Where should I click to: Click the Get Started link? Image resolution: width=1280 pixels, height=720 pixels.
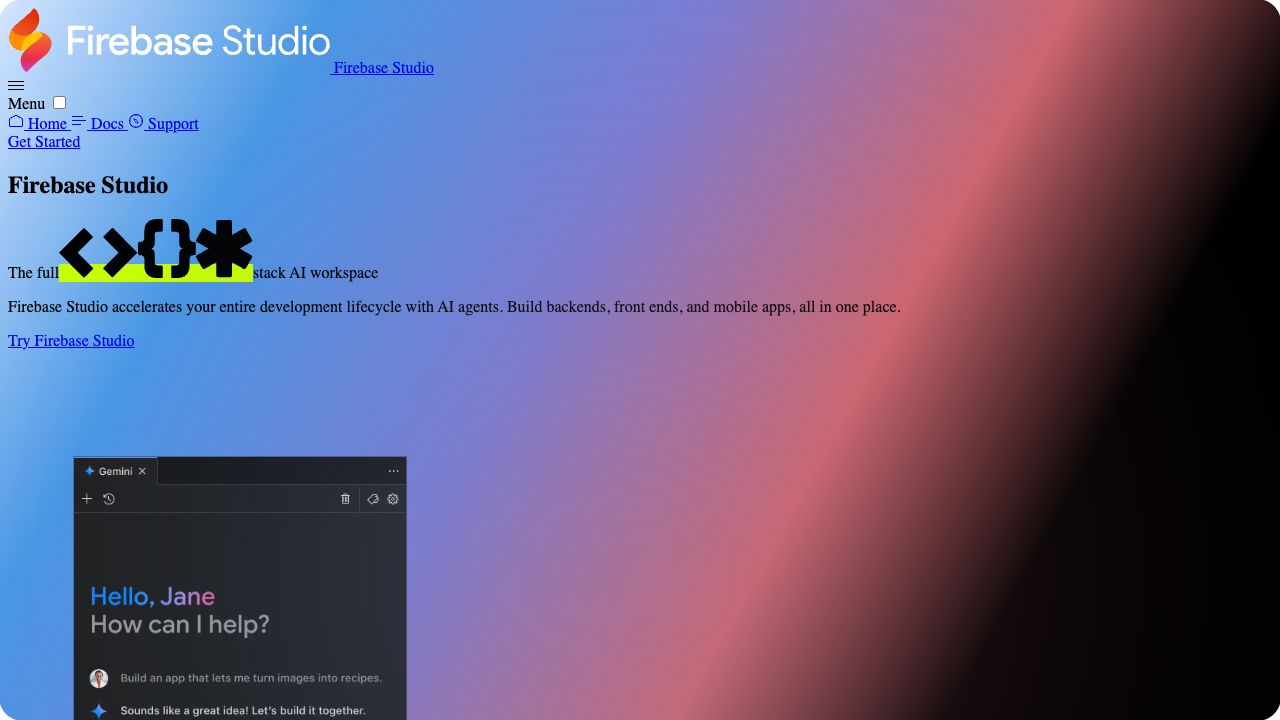(x=44, y=142)
